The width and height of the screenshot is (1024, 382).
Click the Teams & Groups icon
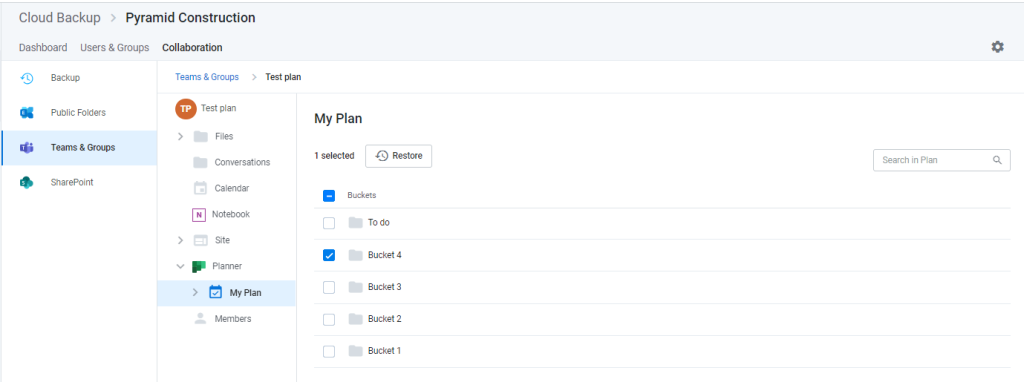[x=27, y=148]
